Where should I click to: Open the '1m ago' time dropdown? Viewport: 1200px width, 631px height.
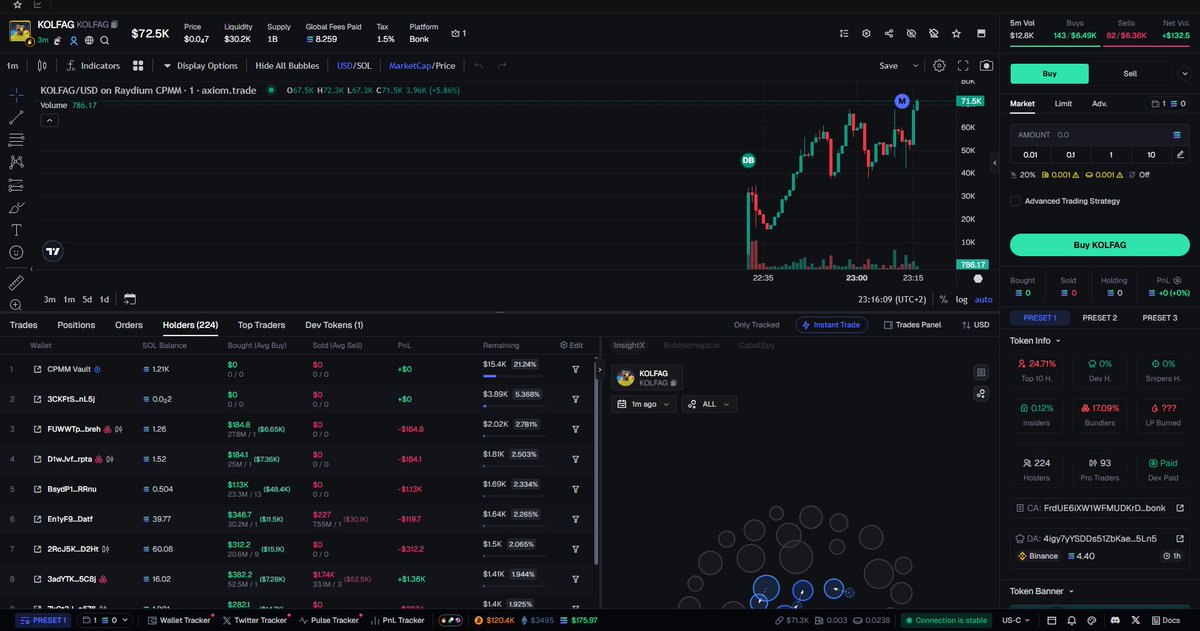644,404
